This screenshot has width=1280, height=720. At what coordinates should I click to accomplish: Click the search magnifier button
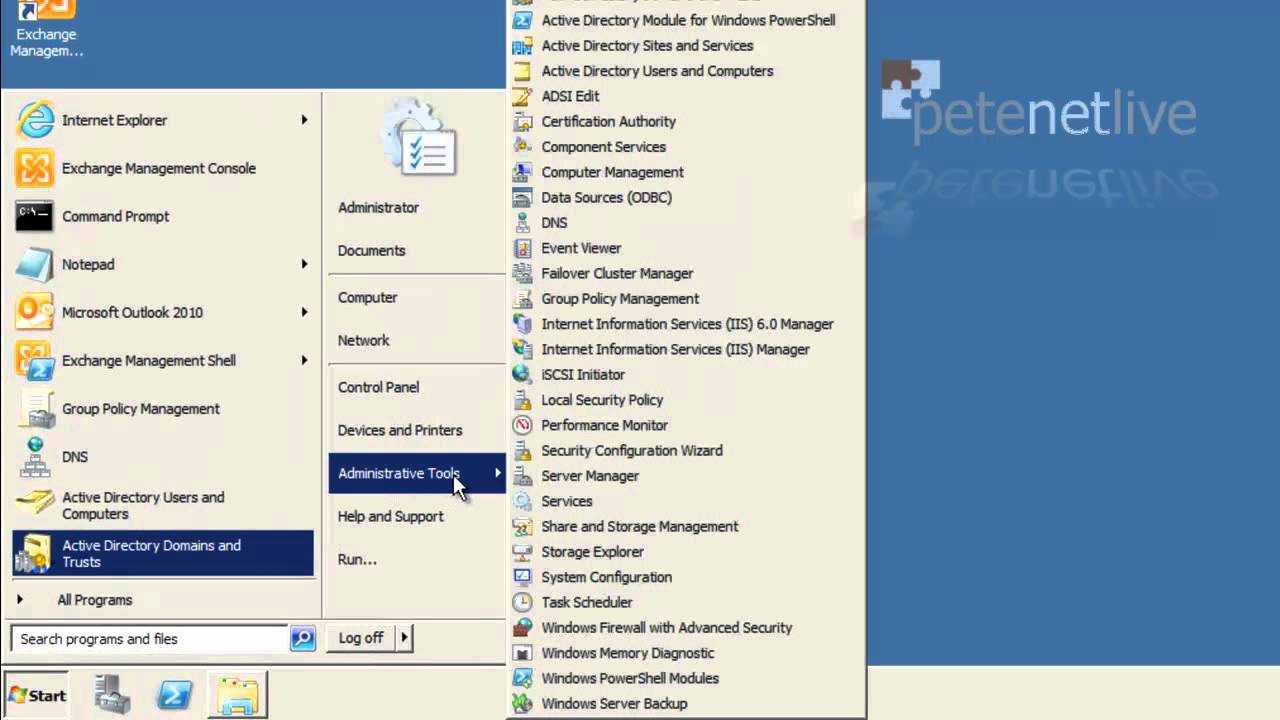[303, 638]
